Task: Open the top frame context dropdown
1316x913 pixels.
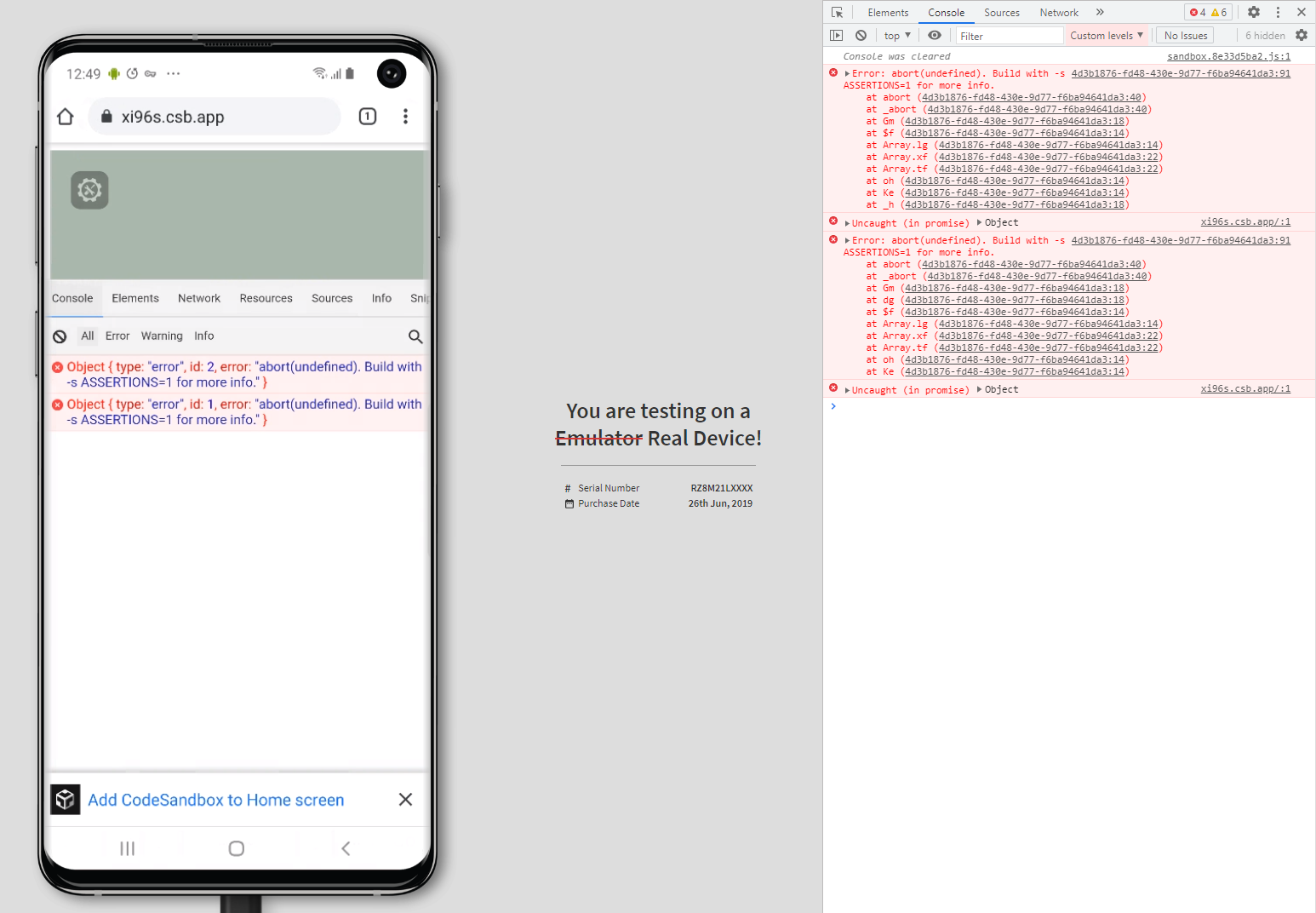Action: (896, 35)
